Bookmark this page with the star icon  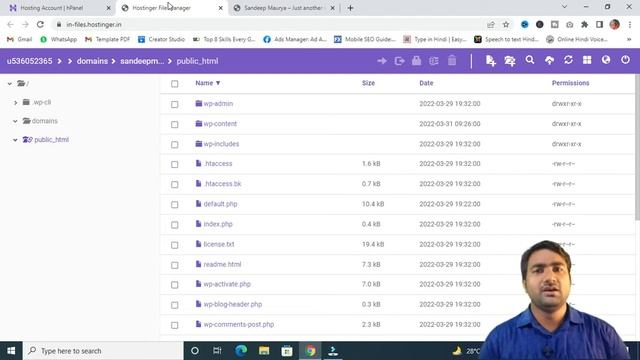(506, 24)
